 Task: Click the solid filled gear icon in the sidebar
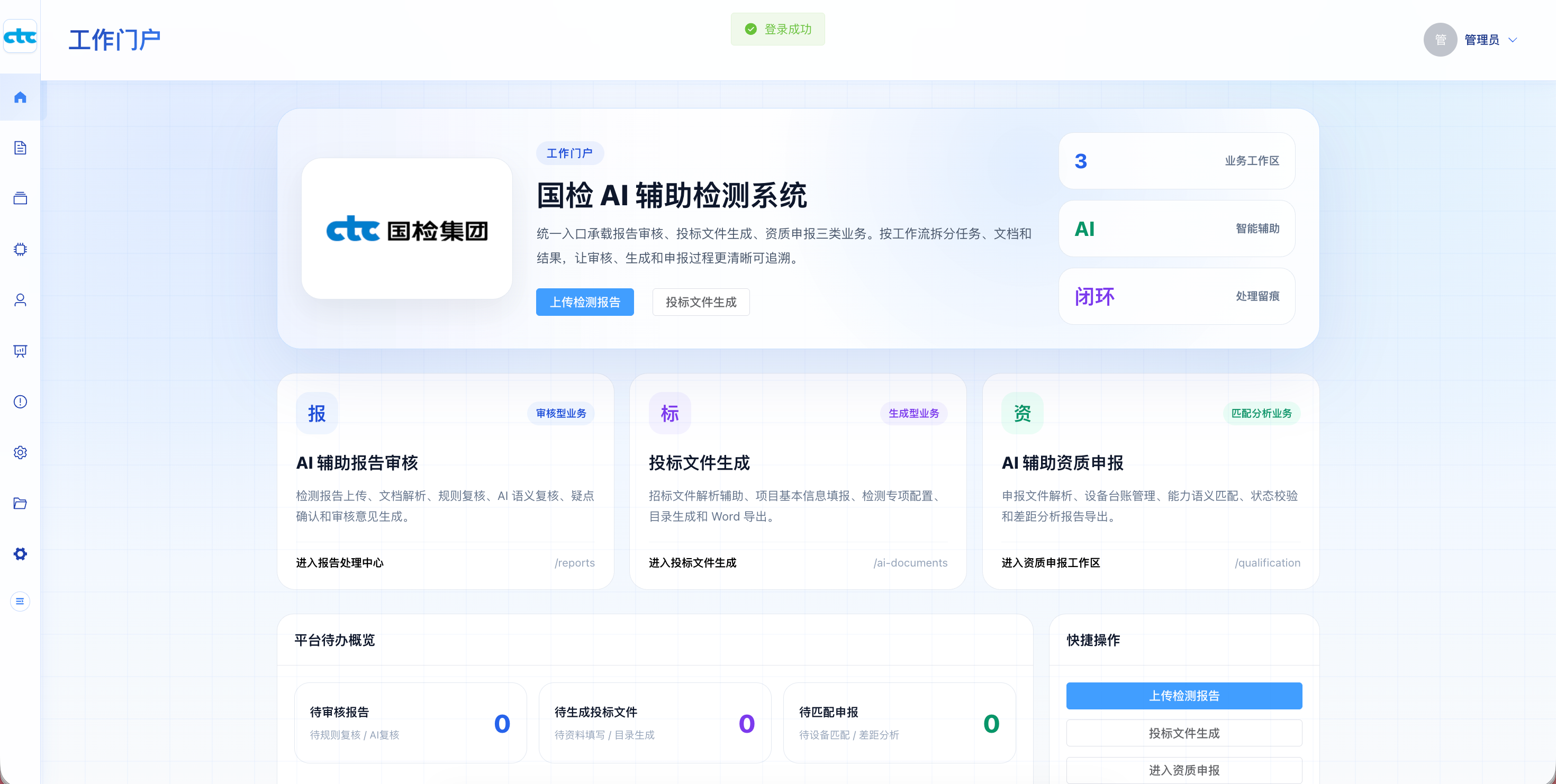coord(20,553)
